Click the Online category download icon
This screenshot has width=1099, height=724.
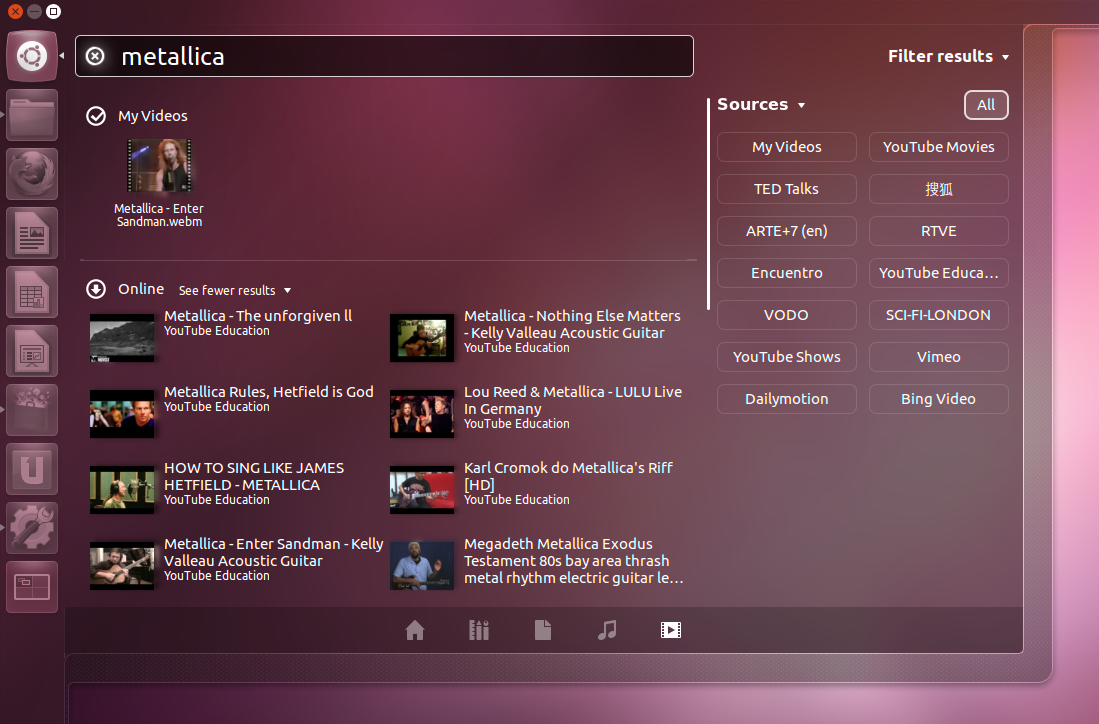tap(96, 289)
